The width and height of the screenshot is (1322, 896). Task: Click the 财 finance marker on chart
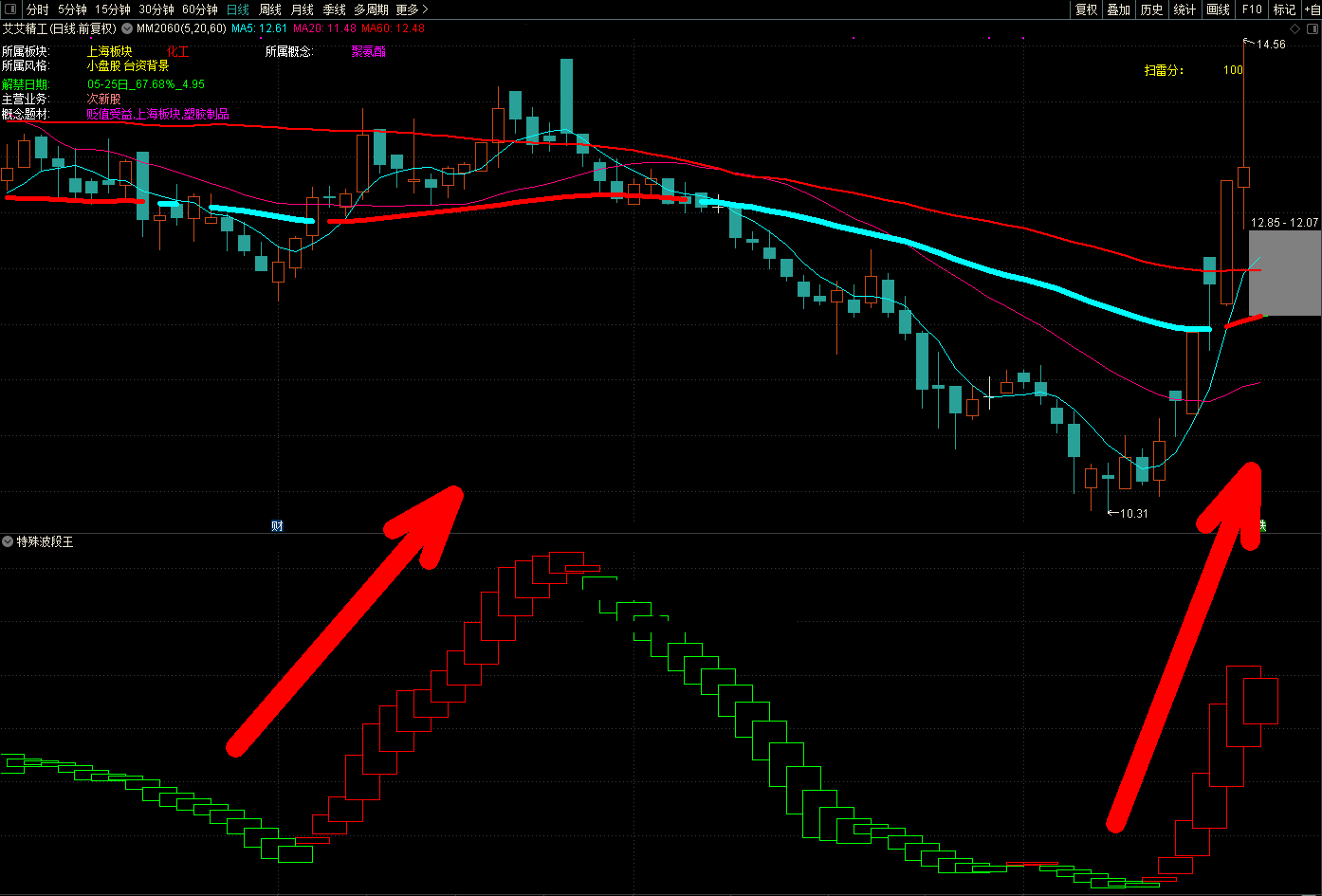pos(277,525)
